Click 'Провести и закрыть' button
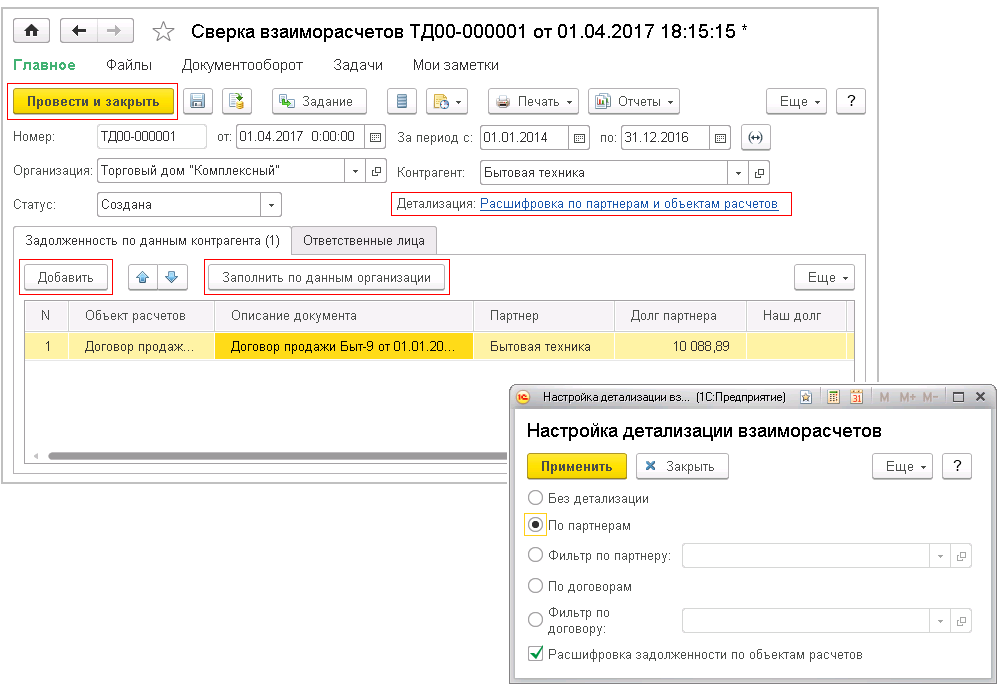This screenshot has height=686, width=999. point(93,101)
